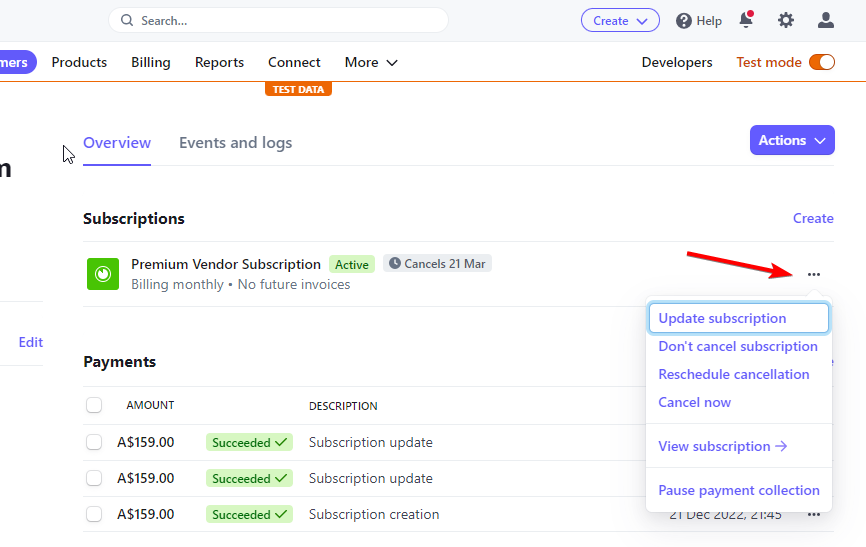Image resolution: width=866 pixels, height=547 pixels.
Task: Expand the Create dropdown in the header
Action: tap(620, 20)
